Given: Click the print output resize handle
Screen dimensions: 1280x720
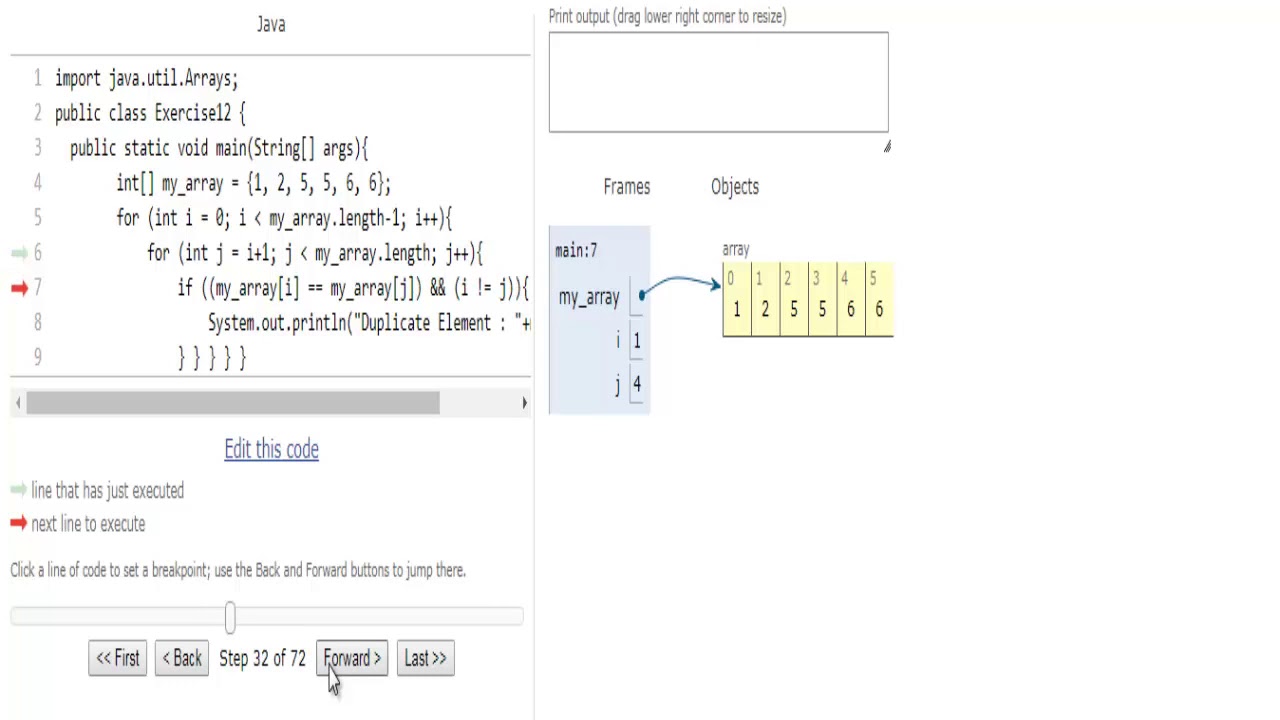Looking at the screenshot, I should [x=886, y=147].
